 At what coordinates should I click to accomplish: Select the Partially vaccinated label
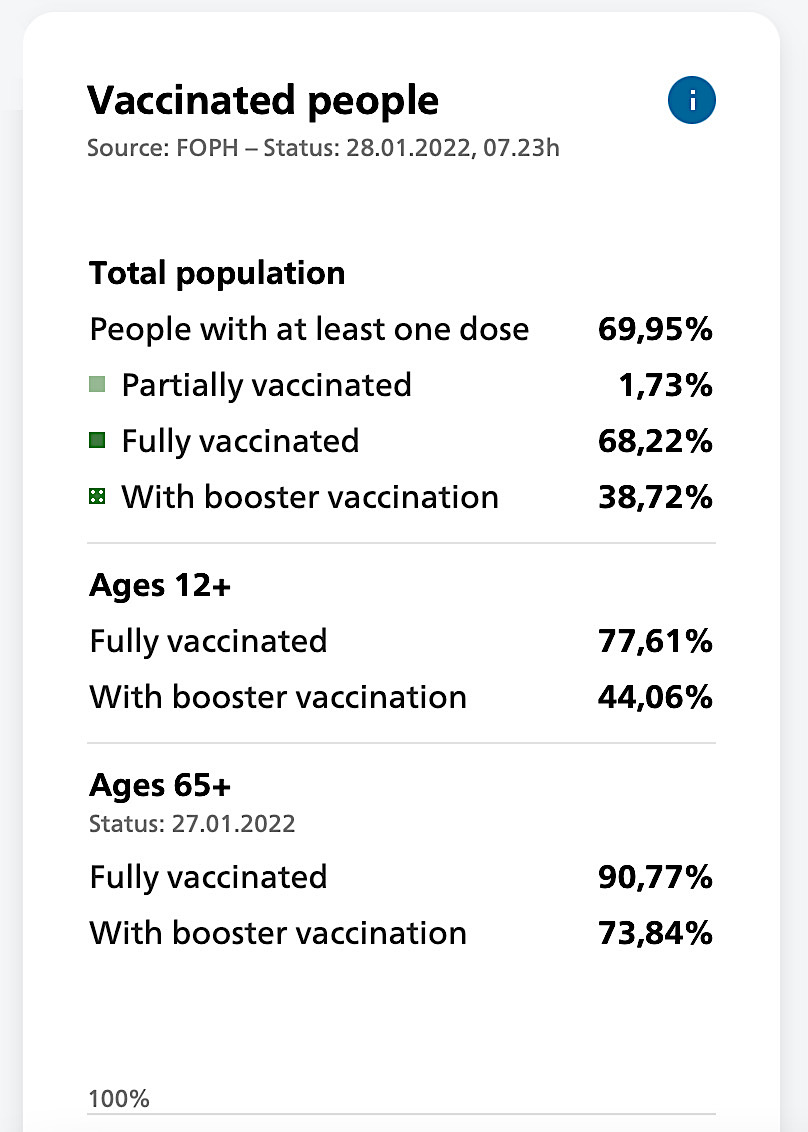(x=266, y=385)
